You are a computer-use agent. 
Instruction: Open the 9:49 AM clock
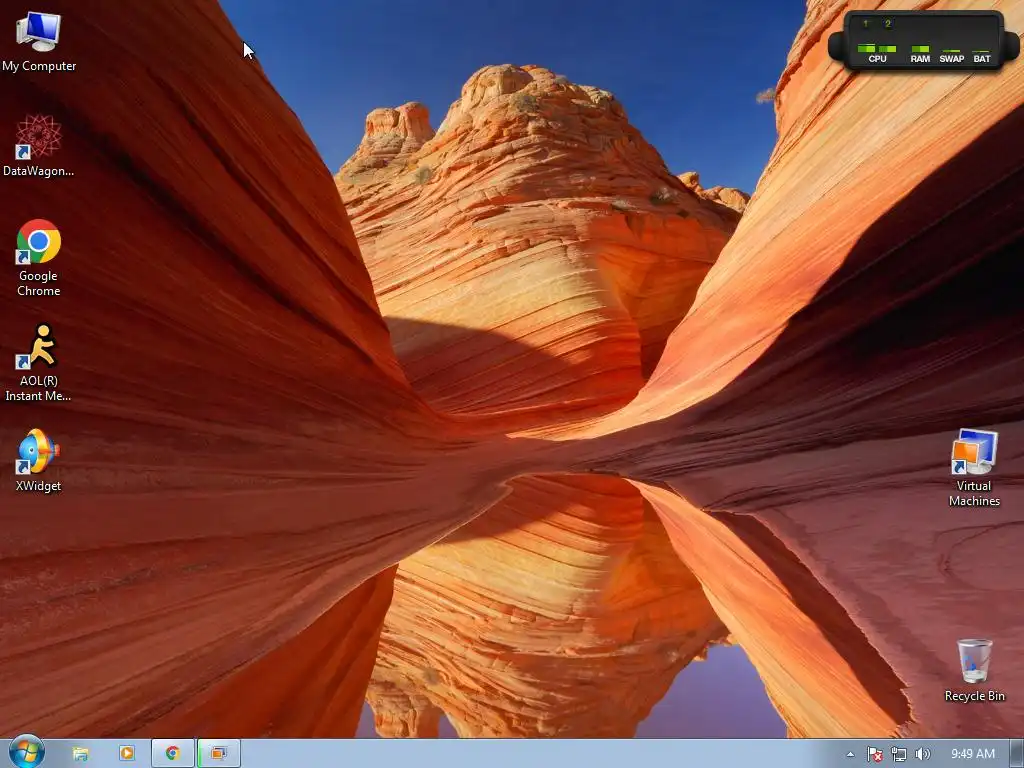(x=972, y=754)
